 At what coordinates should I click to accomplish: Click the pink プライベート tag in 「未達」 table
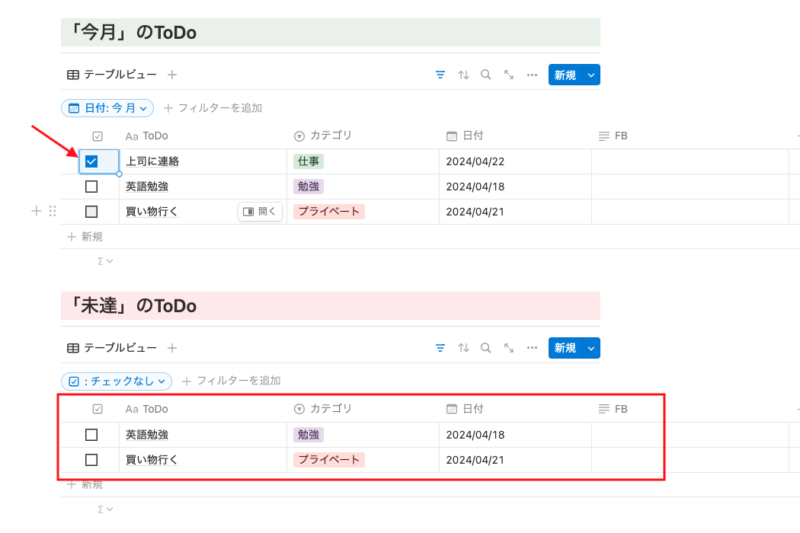click(329, 460)
